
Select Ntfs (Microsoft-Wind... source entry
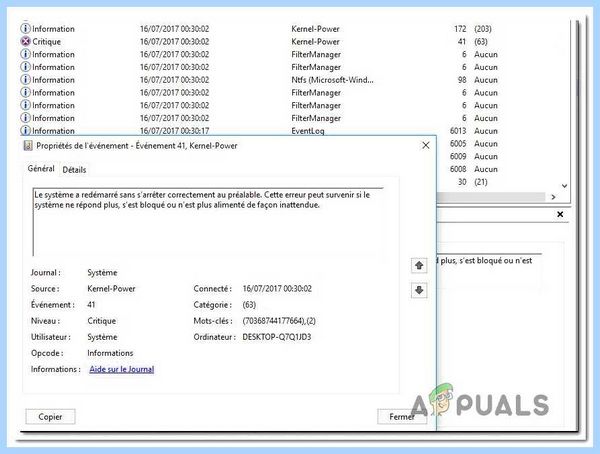[x=332, y=80]
